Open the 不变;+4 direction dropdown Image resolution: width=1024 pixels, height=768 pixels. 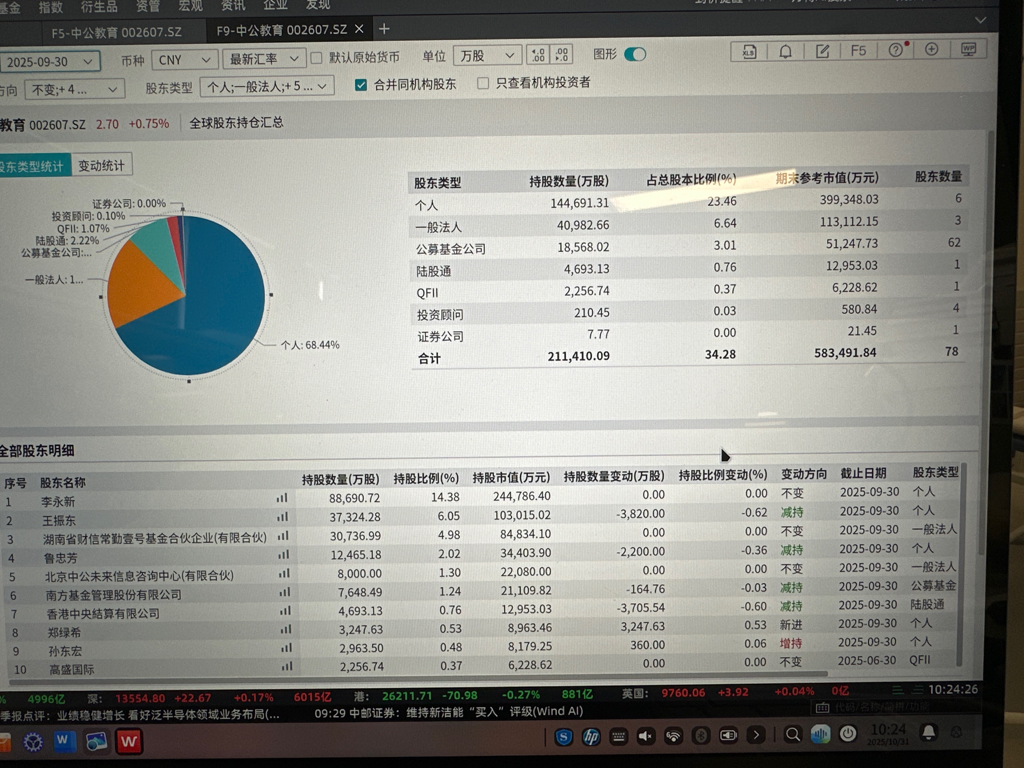point(74,89)
